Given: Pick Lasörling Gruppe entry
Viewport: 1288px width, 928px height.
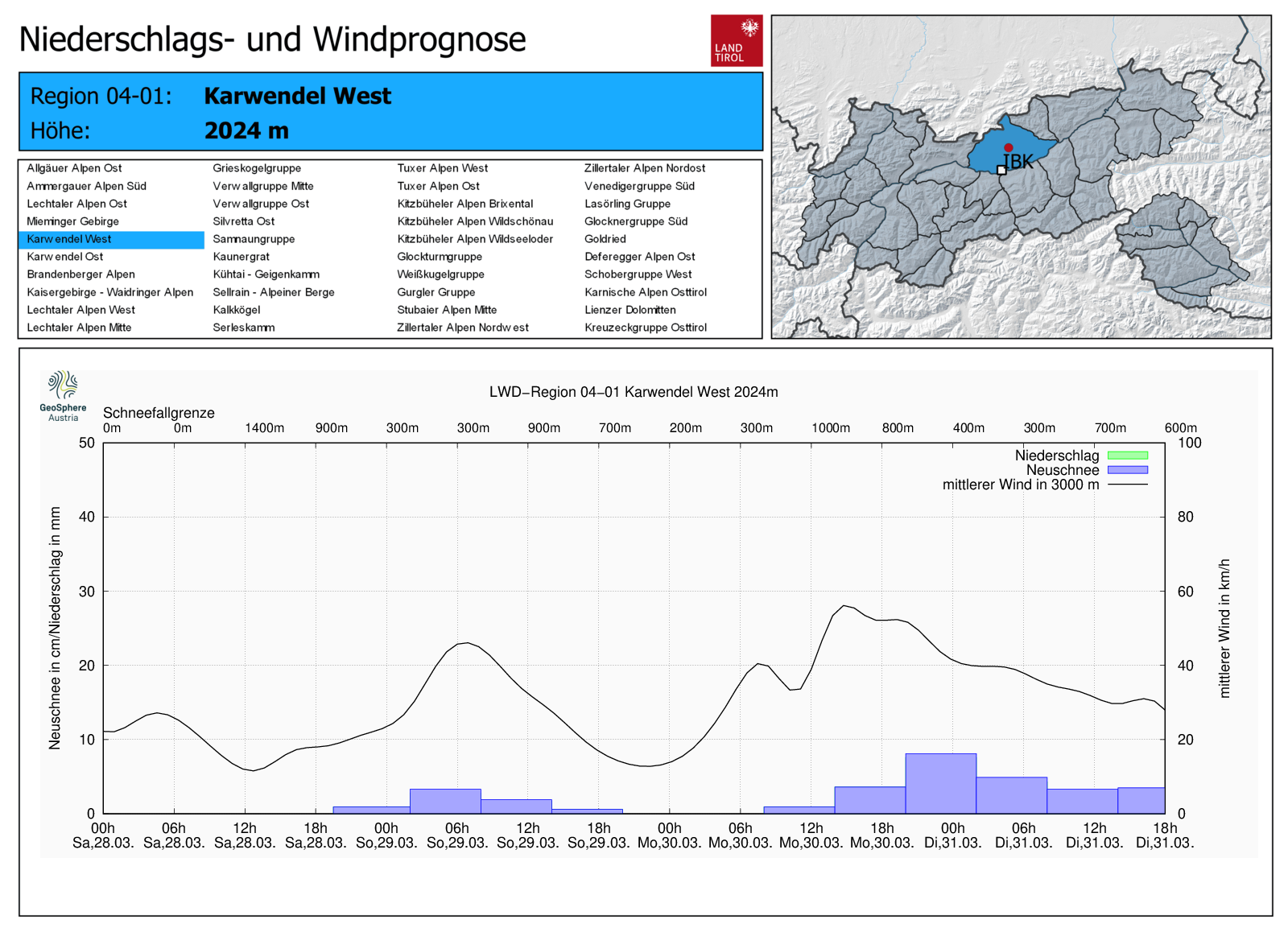Looking at the screenshot, I should click(627, 204).
